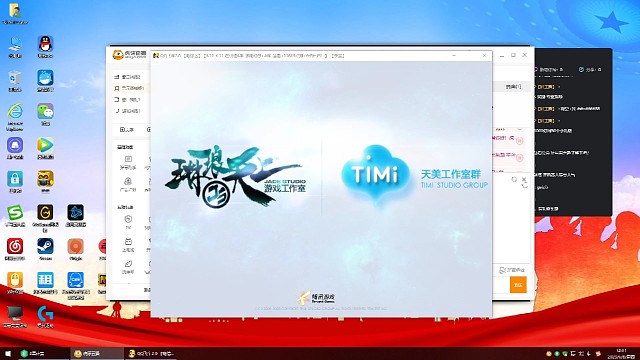Open the blue 租 desktop icon
640x360 pixels.
(45, 280)
